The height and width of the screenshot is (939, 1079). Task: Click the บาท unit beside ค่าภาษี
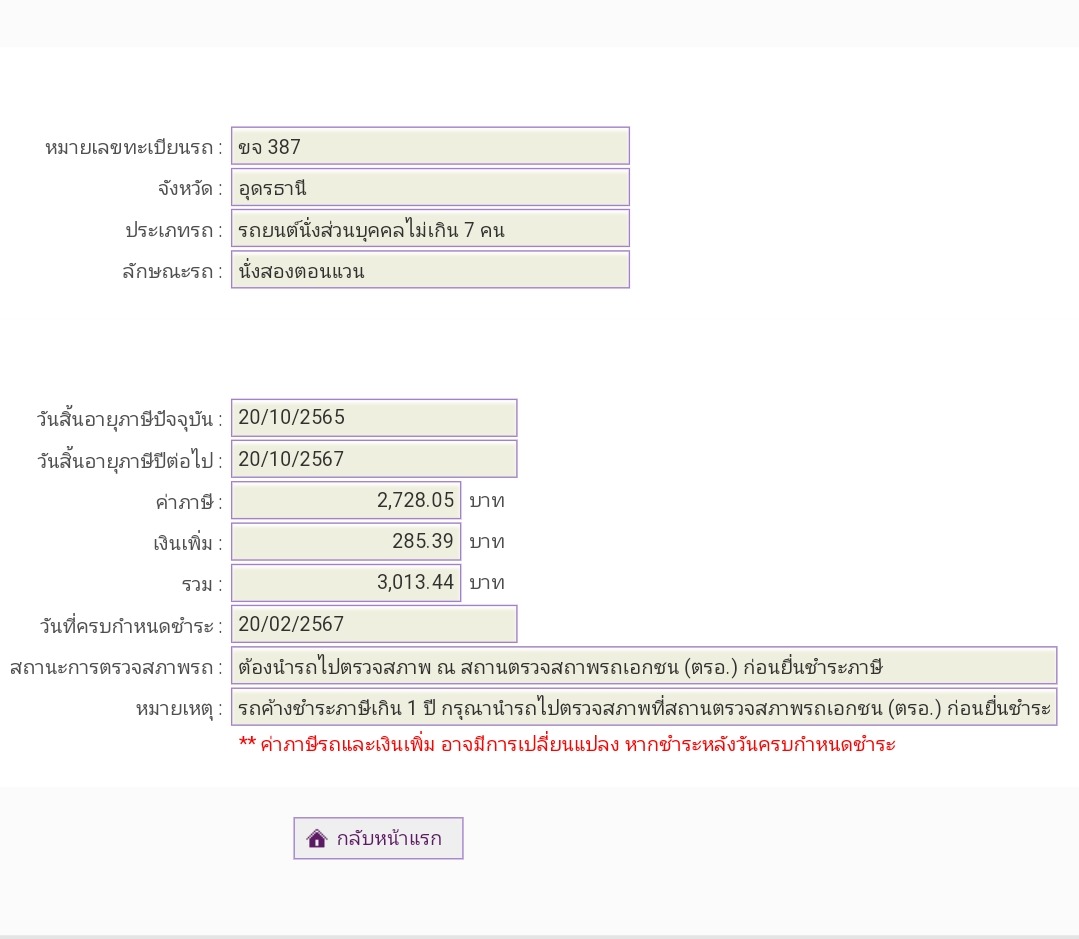click(x=487, y=501)
